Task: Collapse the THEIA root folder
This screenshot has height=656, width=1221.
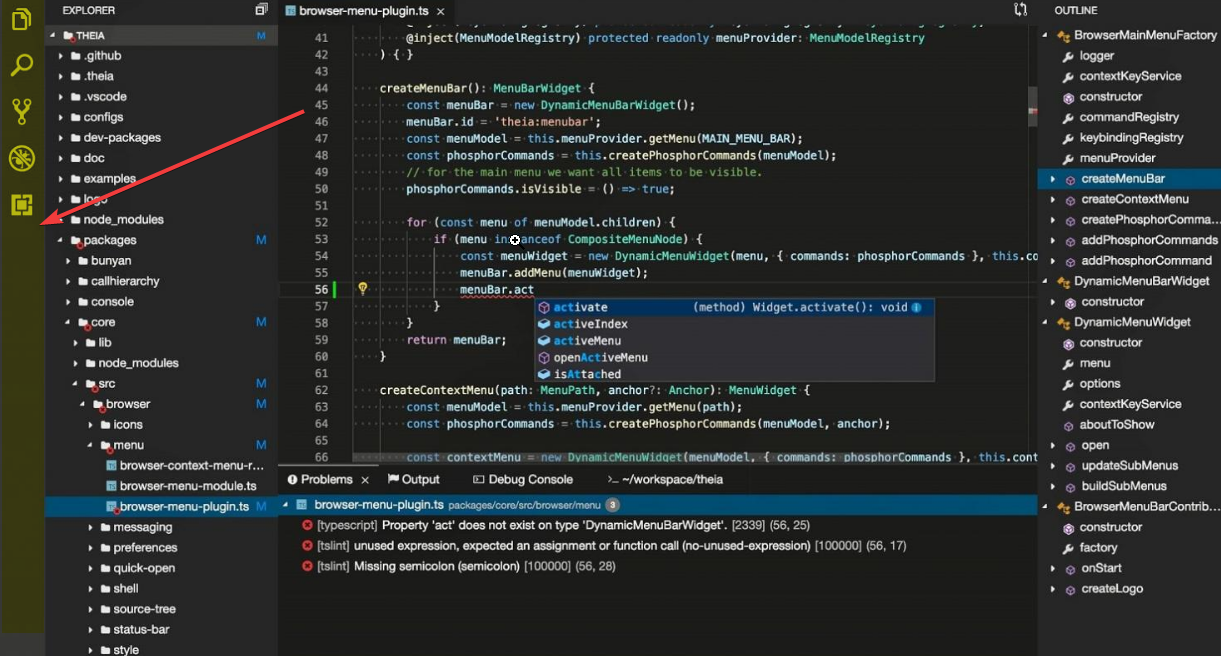Action: point(52,35)
